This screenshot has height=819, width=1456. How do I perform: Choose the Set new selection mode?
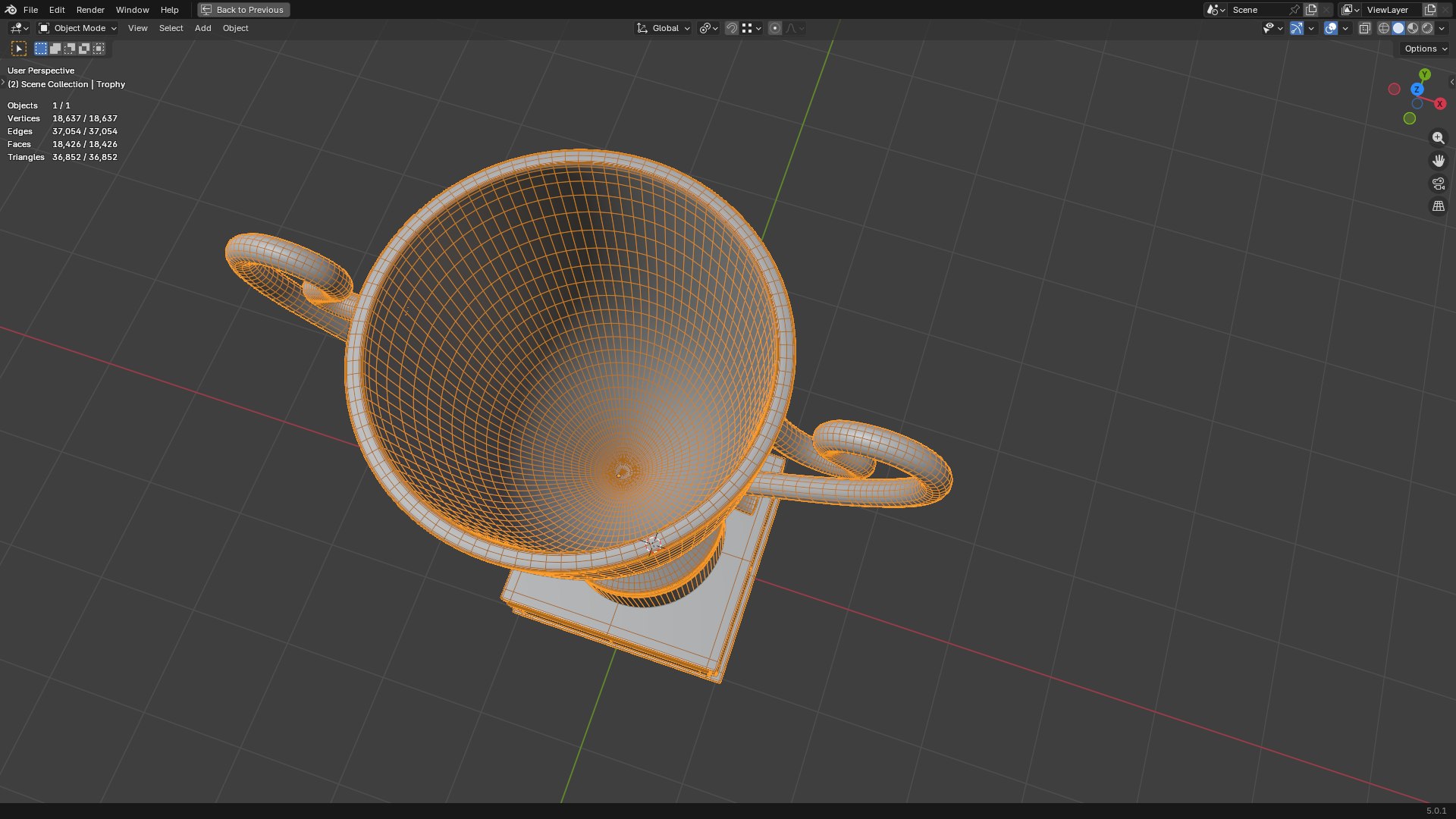41,49
